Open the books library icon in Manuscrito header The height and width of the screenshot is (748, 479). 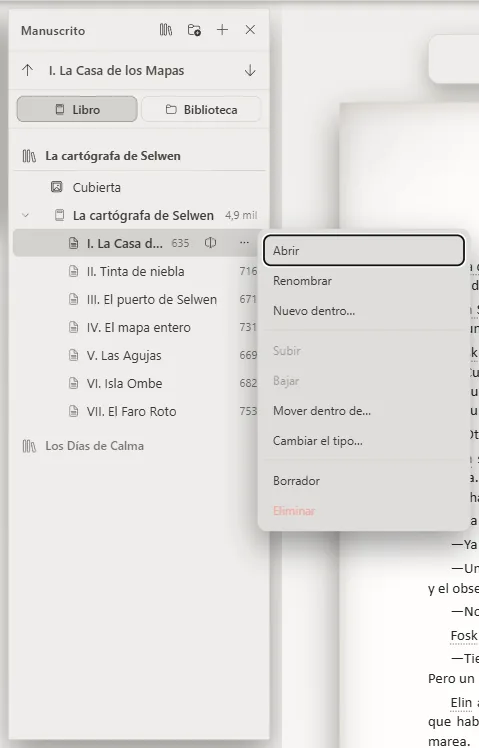[166, 30]
